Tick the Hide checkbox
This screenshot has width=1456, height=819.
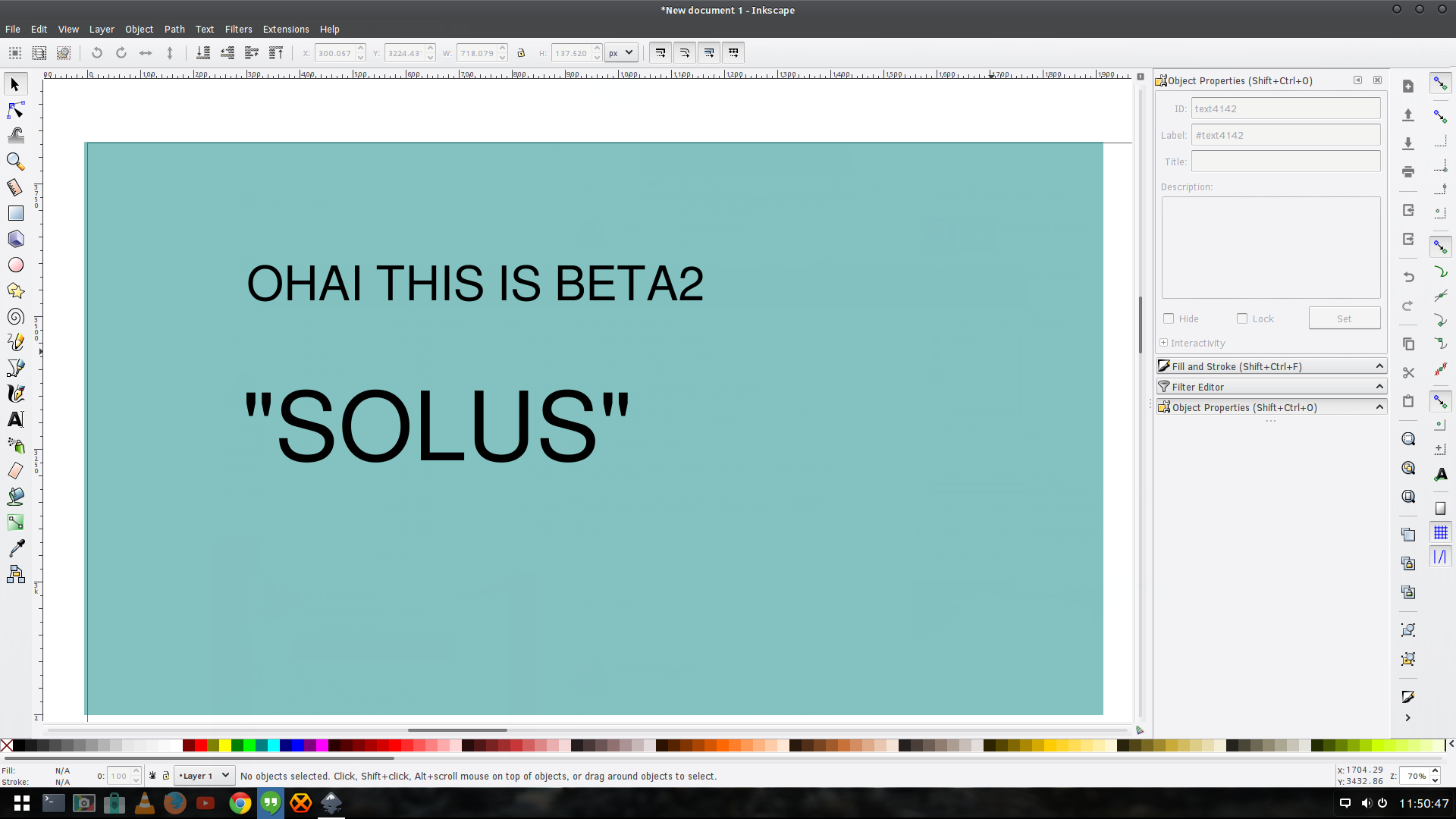click(1169, 318)
